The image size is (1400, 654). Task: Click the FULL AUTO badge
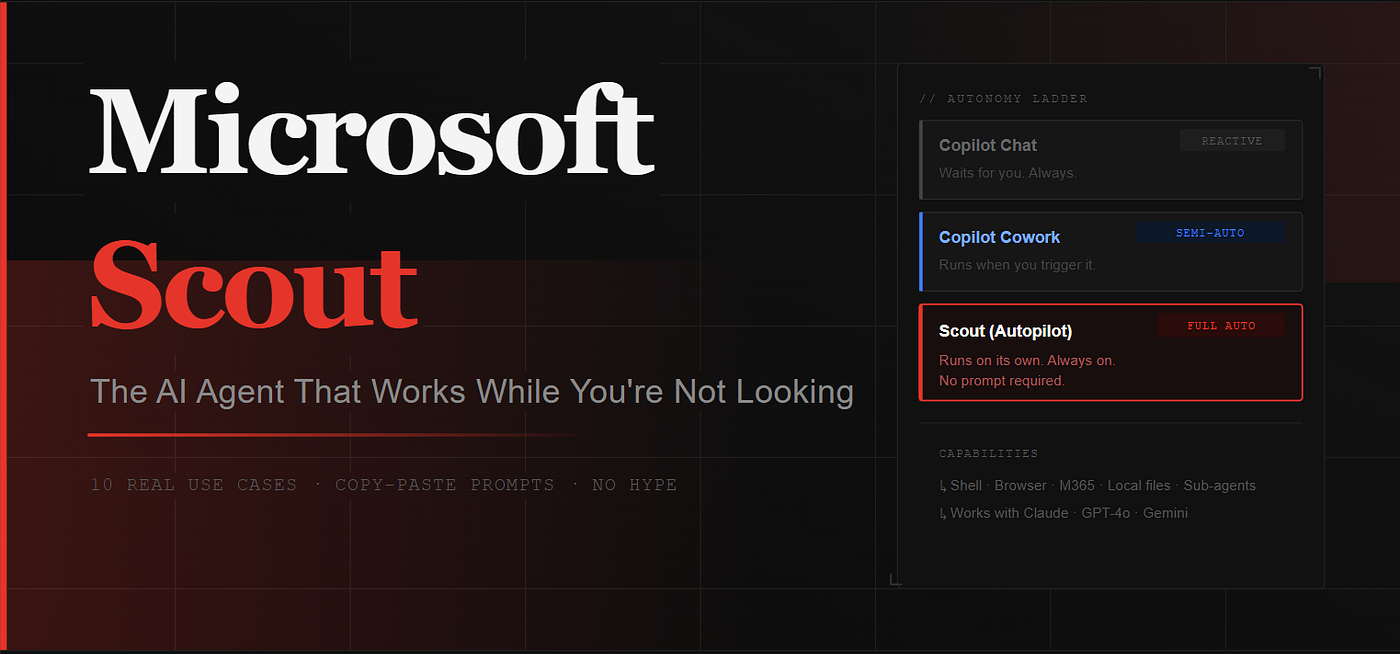(1221, 326)
